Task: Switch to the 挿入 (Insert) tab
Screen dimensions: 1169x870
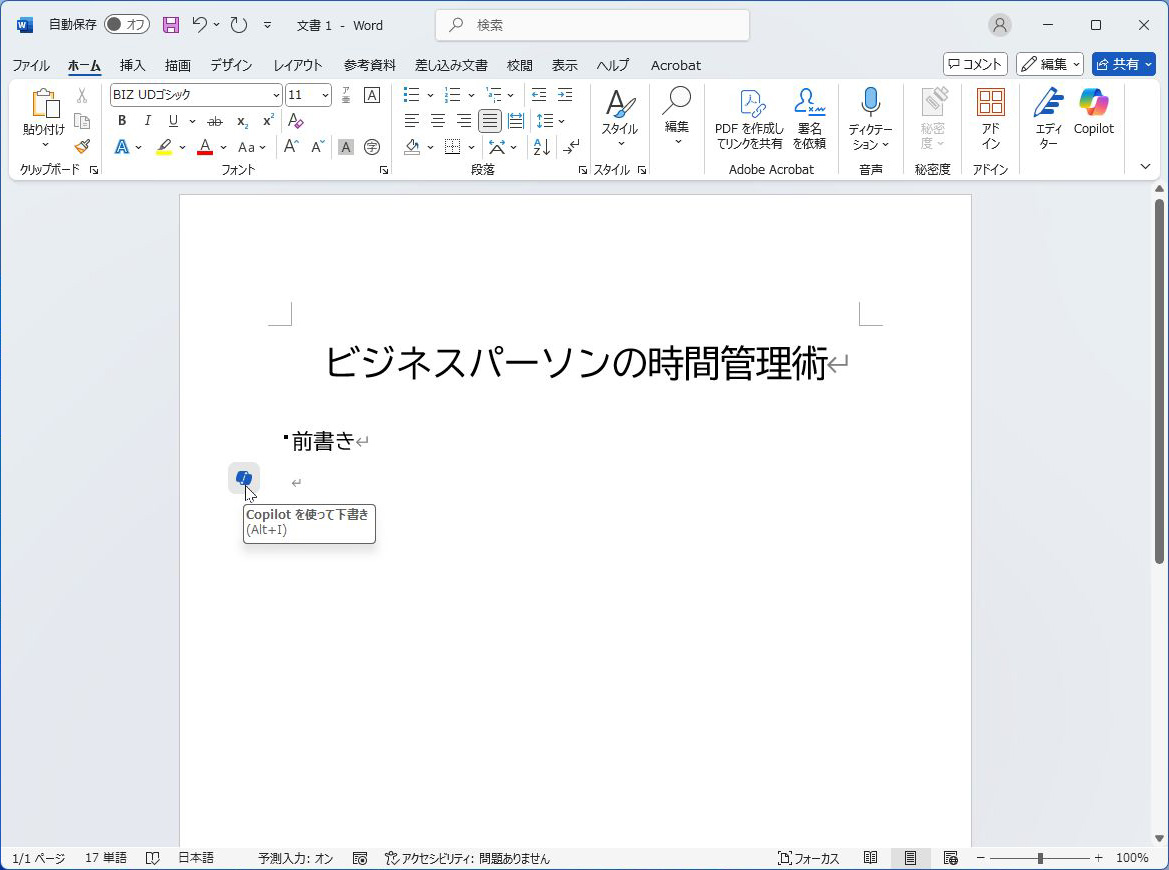Action: (x=132, y=65)
